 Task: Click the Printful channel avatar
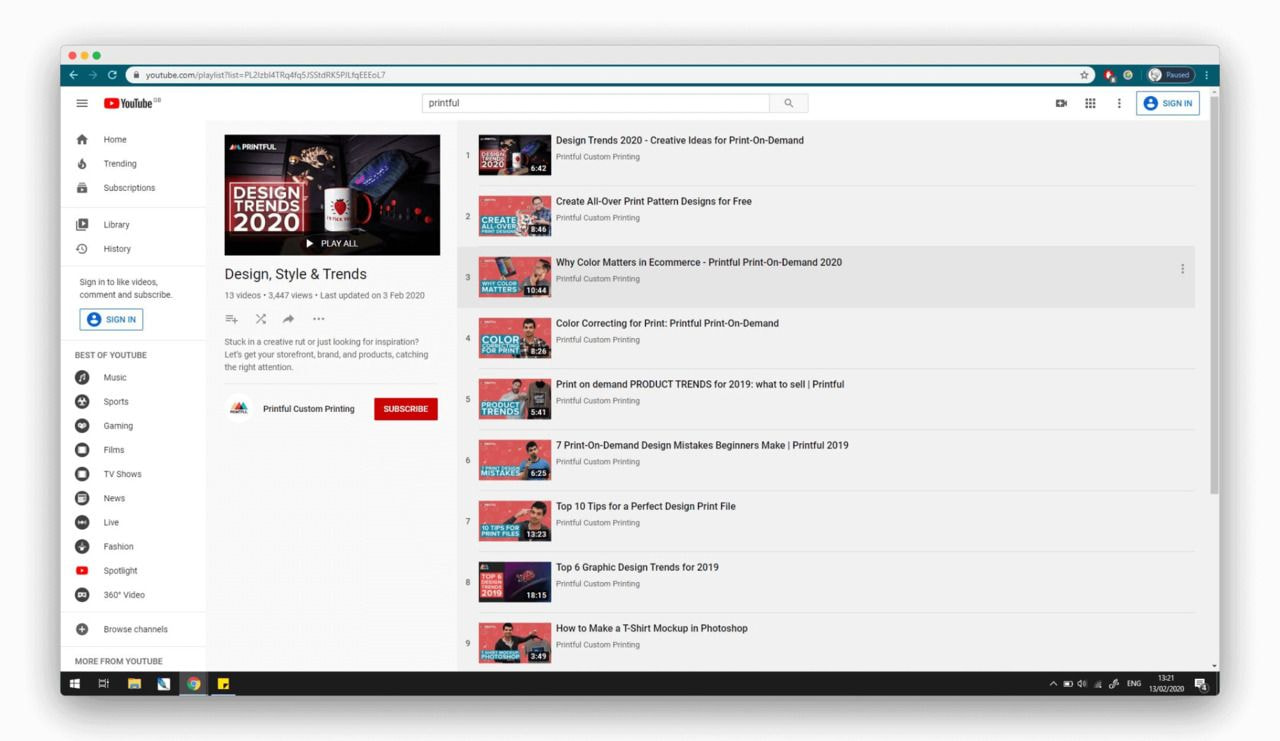238,409
